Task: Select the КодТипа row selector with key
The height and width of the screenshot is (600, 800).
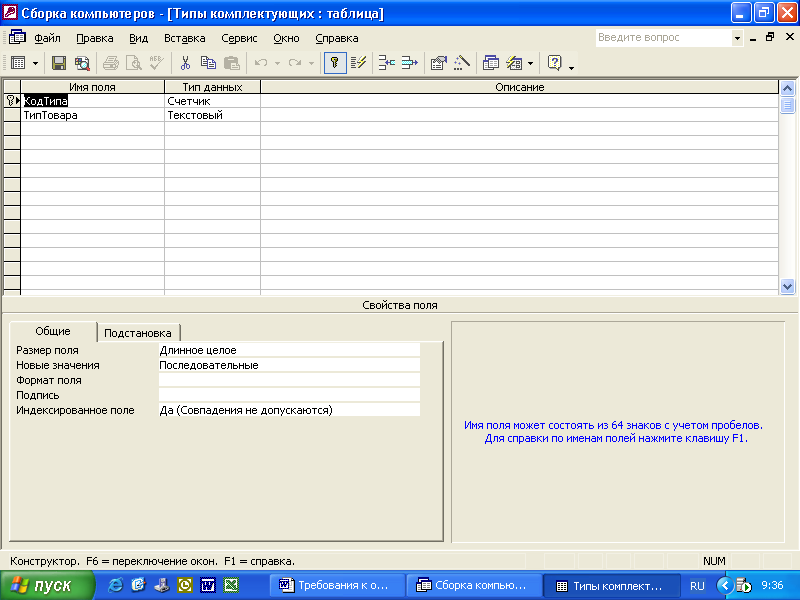Action: (x=12, y=101)
